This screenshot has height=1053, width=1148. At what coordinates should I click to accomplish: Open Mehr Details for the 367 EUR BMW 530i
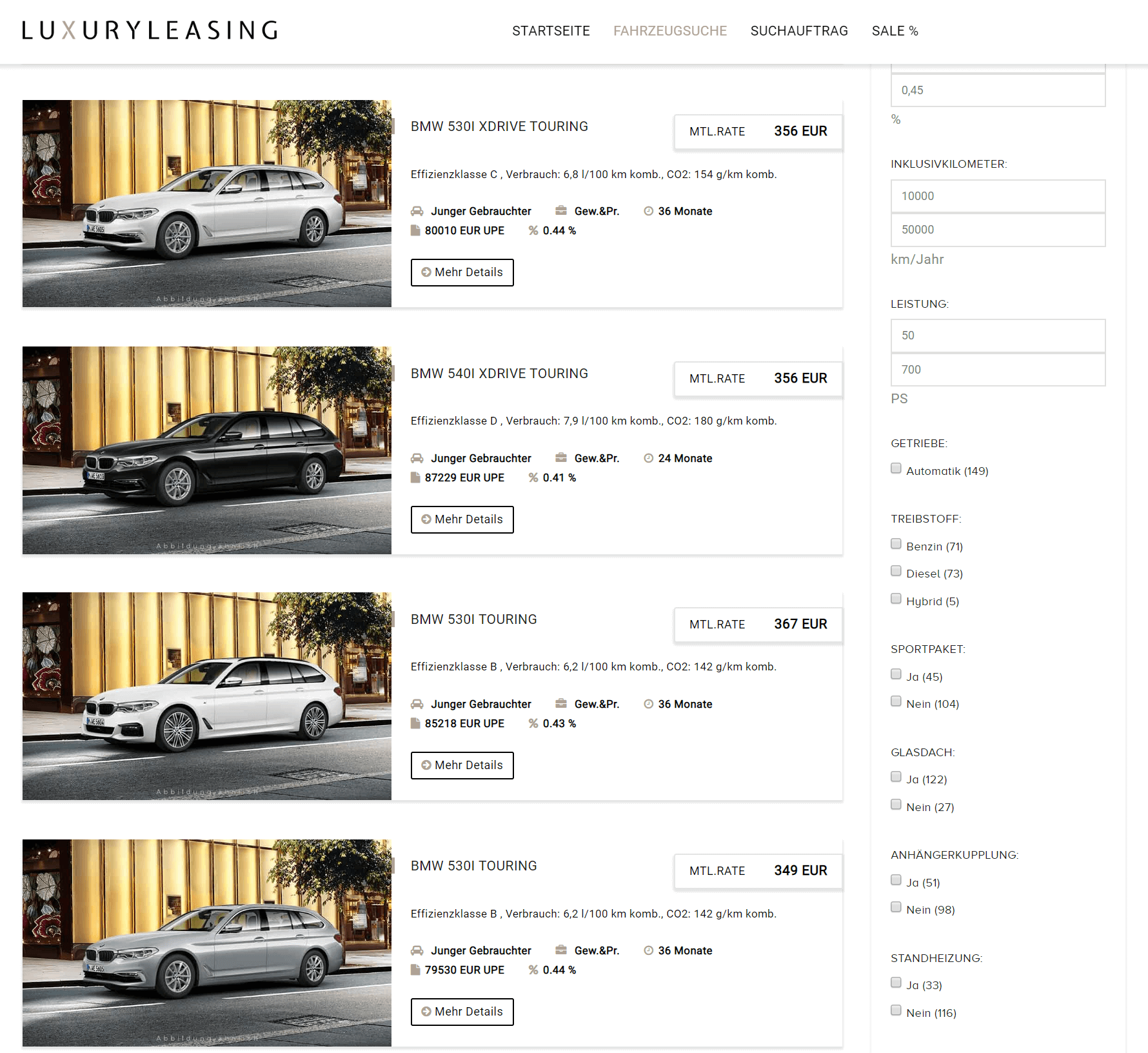point(462,765)
